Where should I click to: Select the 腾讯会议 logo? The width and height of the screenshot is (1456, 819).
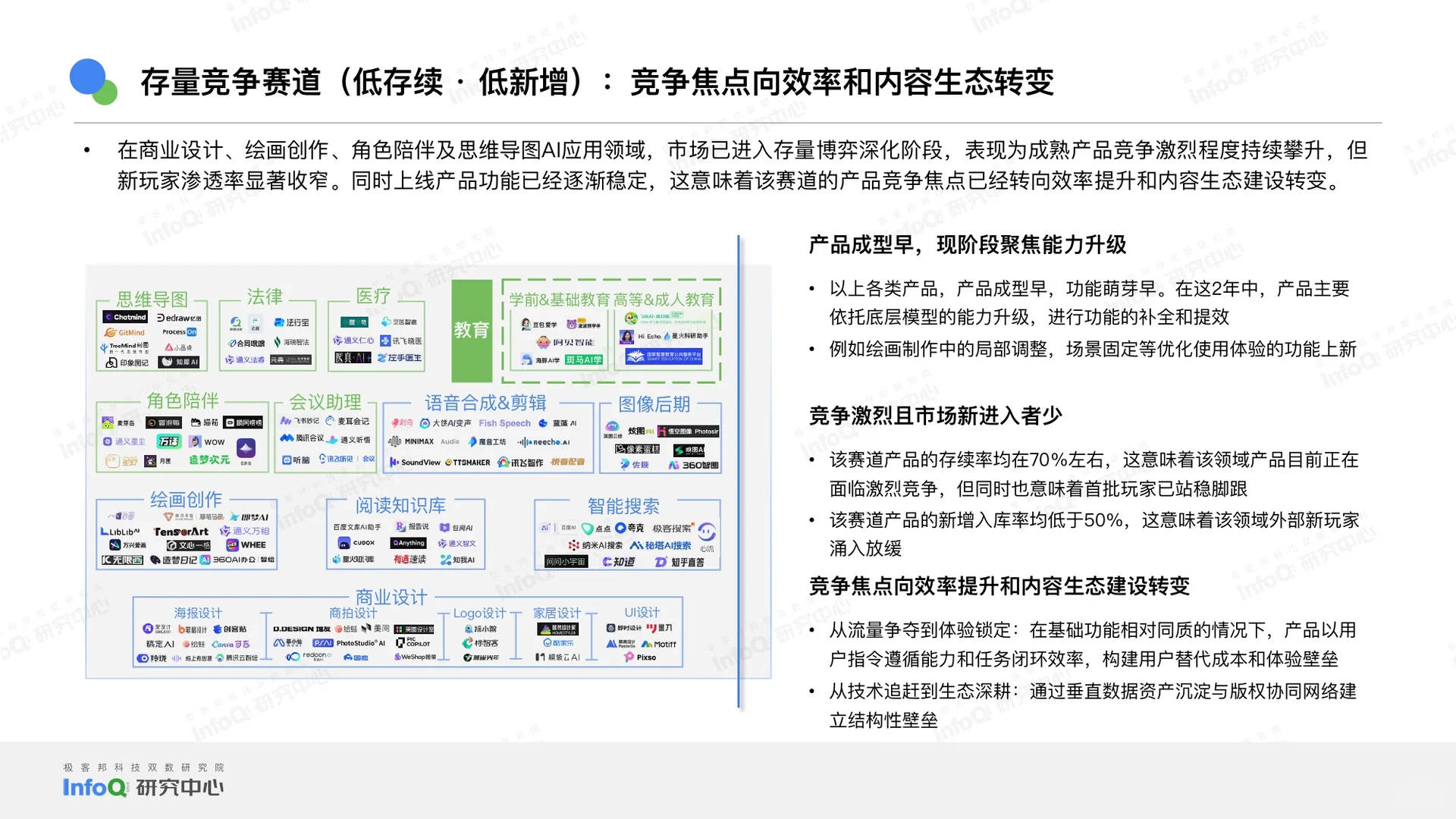click(x=302, y=438)
